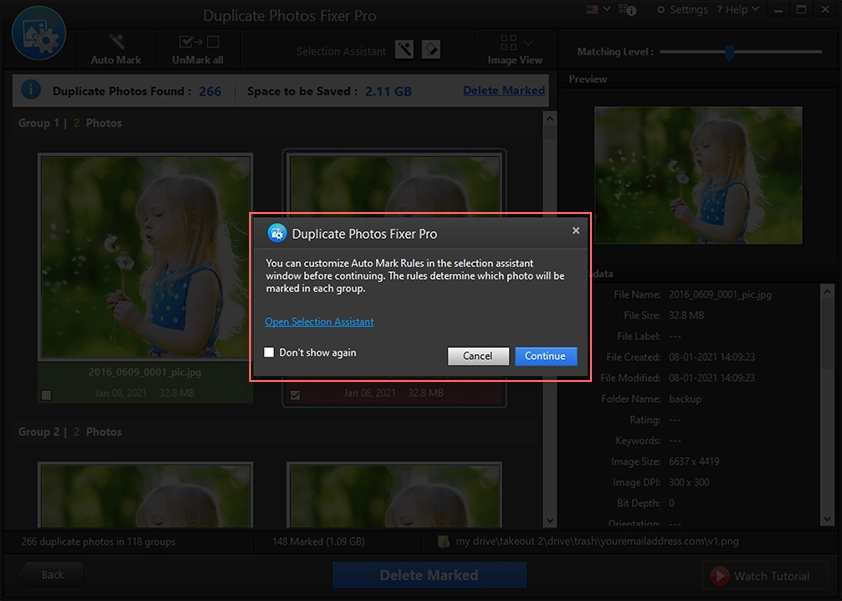Close the dialog with the X button
This screenshot has height=601, width=842.
coord(576,230)
